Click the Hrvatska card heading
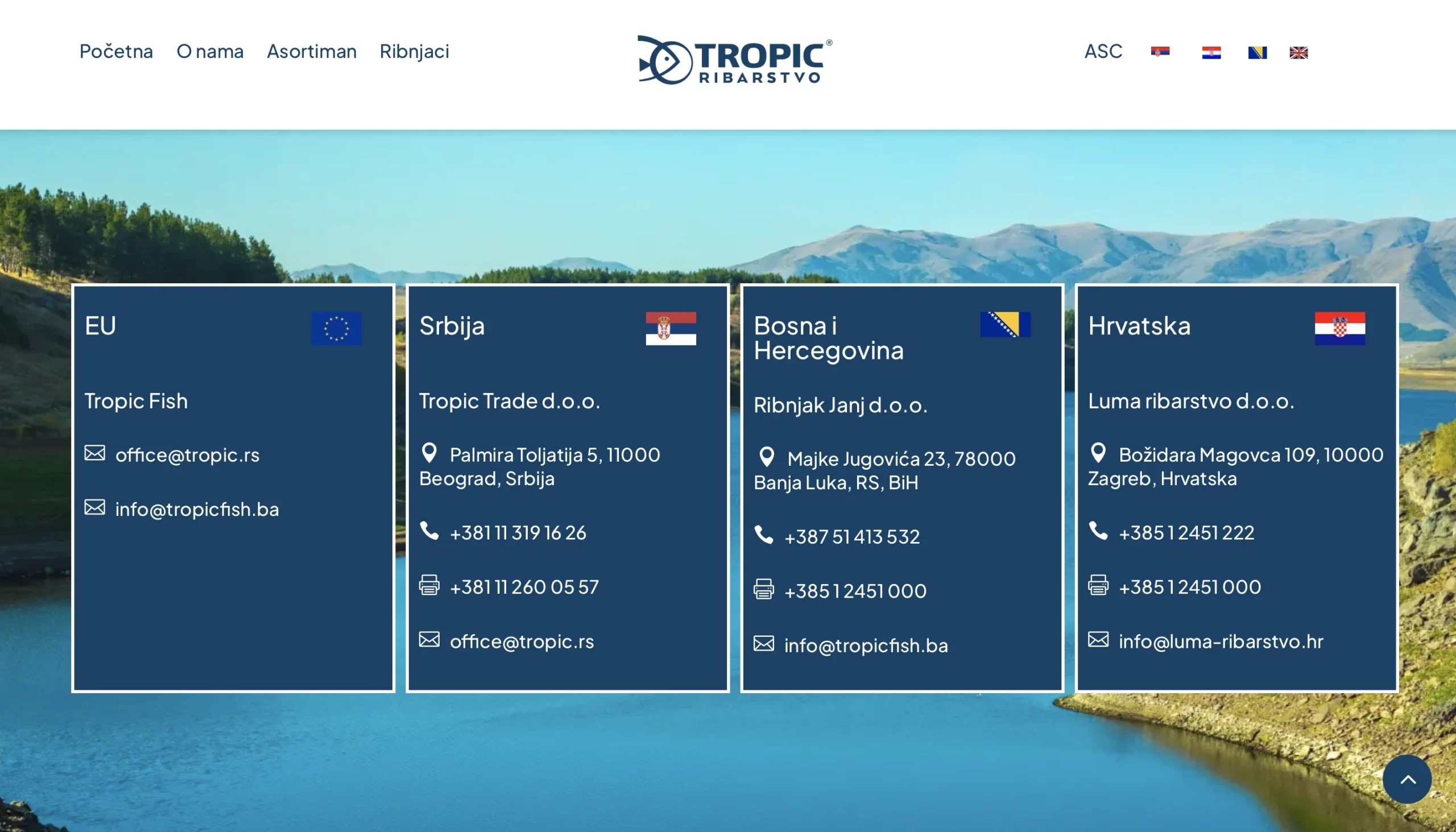The height and width of the screenshot is (832, 1456). [1139, 326]
